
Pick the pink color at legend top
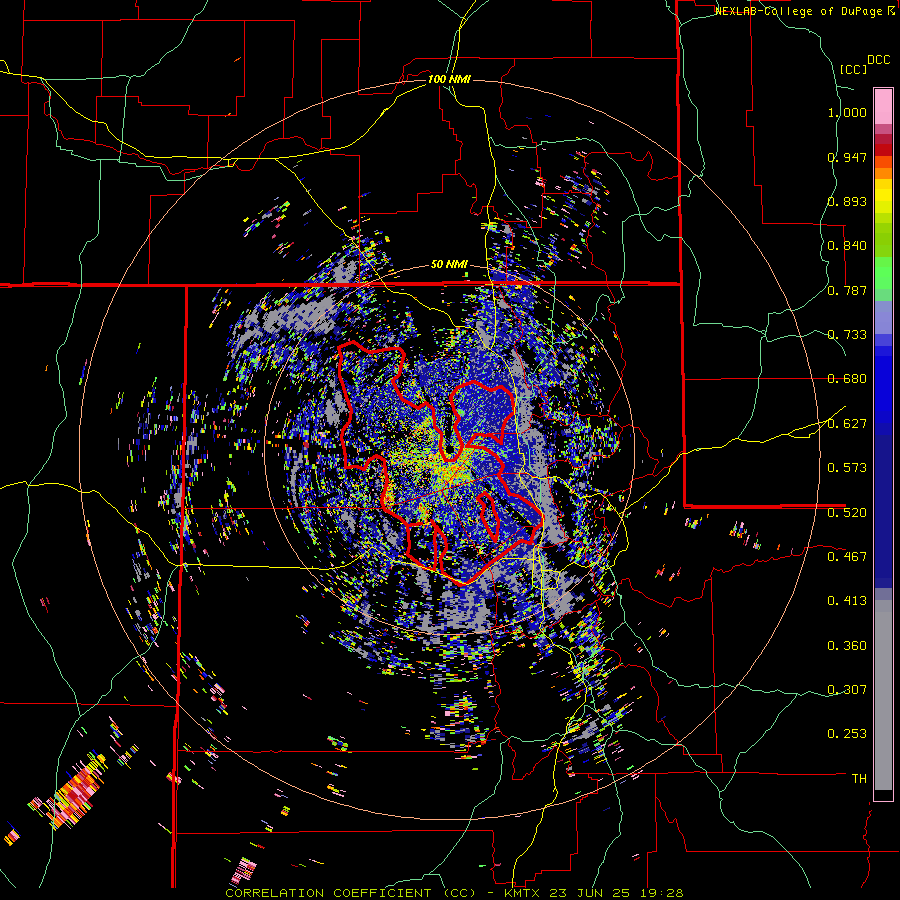coord(883,106)
